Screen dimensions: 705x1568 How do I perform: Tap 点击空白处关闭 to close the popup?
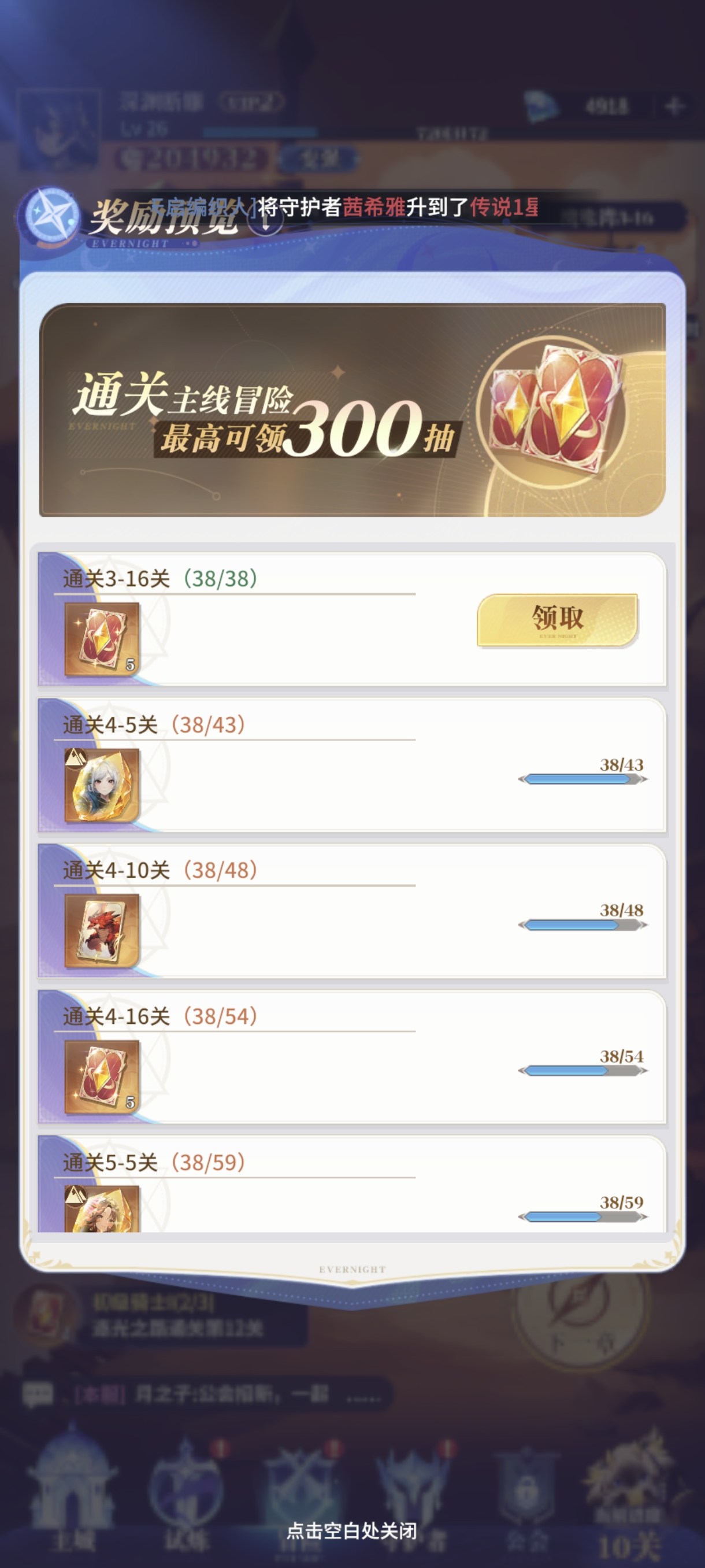[x=351, y=1530]
